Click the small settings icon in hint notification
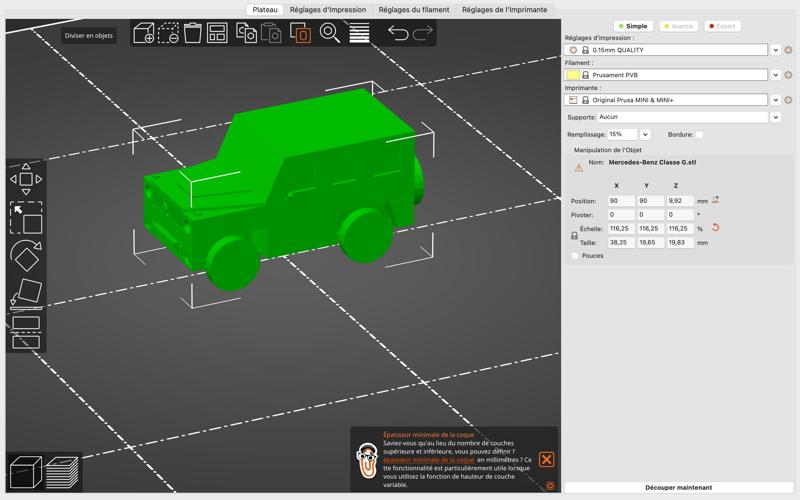This screenshot has width=800, height=500. 550,486
